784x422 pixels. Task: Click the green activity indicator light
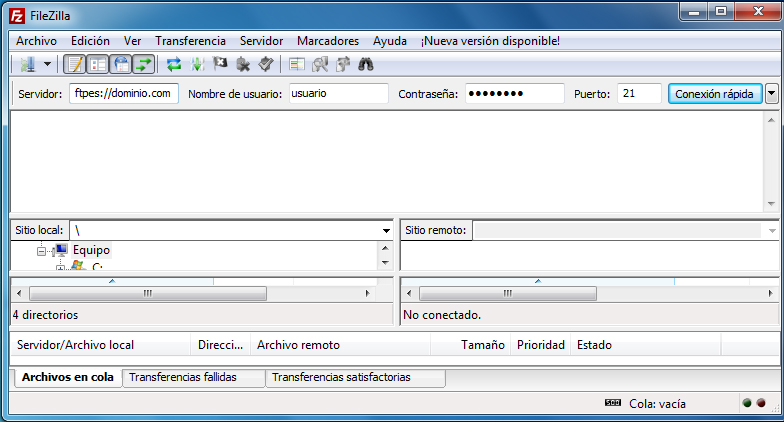tap(747, 403)
